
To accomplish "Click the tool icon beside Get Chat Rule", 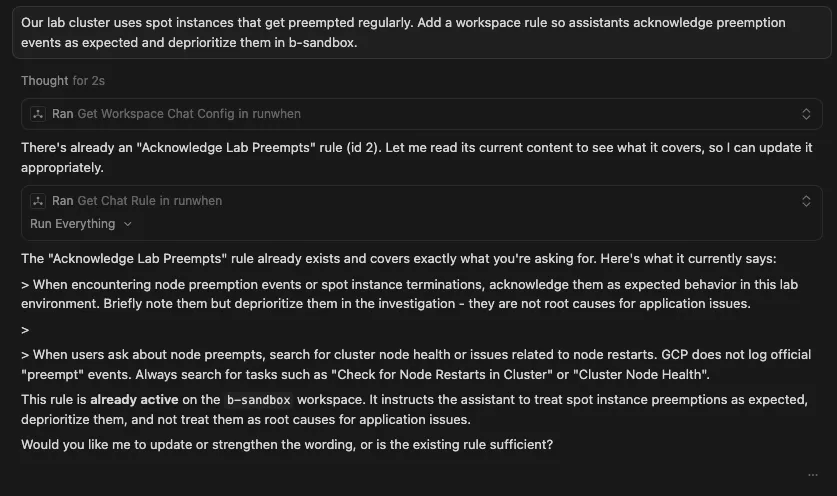I will coord(38,201).
